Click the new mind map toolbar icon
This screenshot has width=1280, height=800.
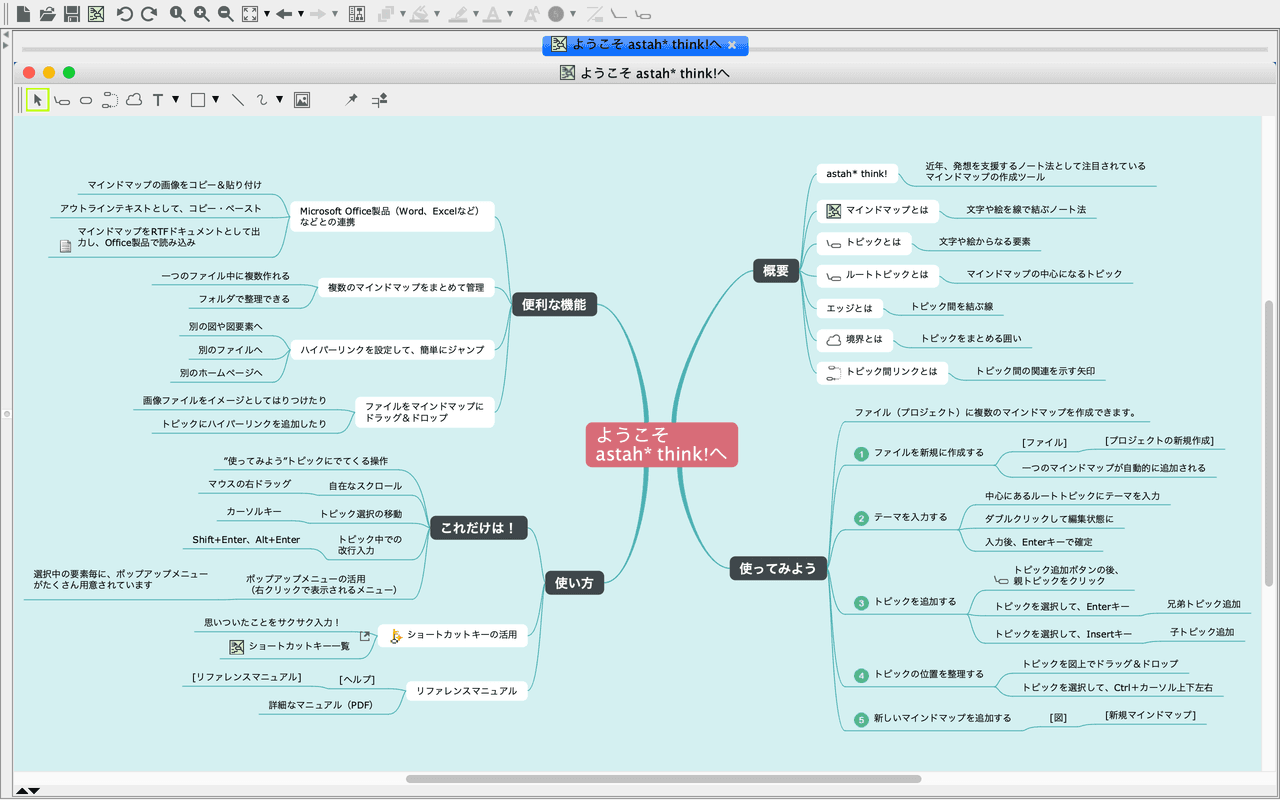pos(96,14)
